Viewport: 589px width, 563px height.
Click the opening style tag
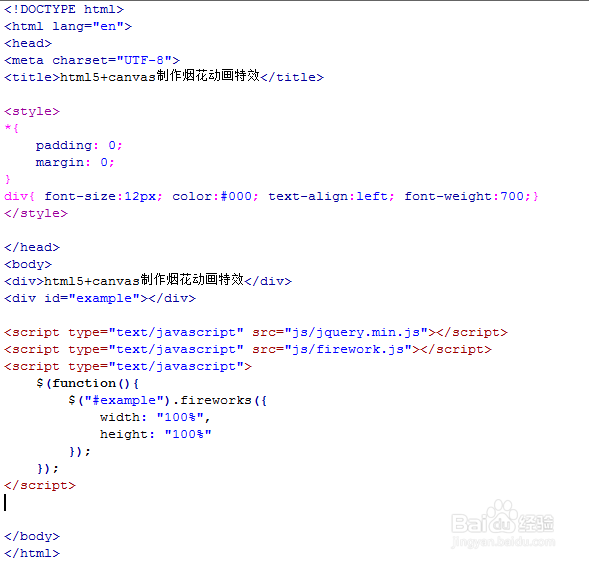tap(32, 111)
